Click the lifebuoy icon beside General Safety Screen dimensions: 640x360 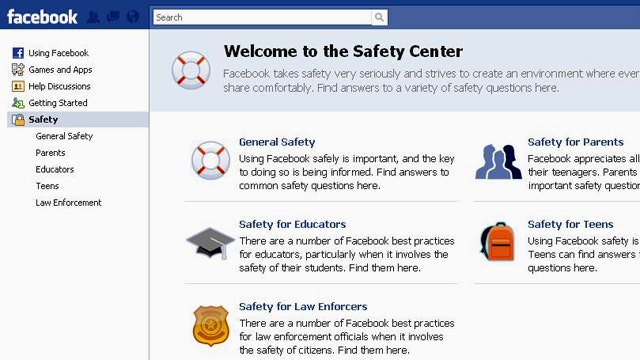click(211, 160)
